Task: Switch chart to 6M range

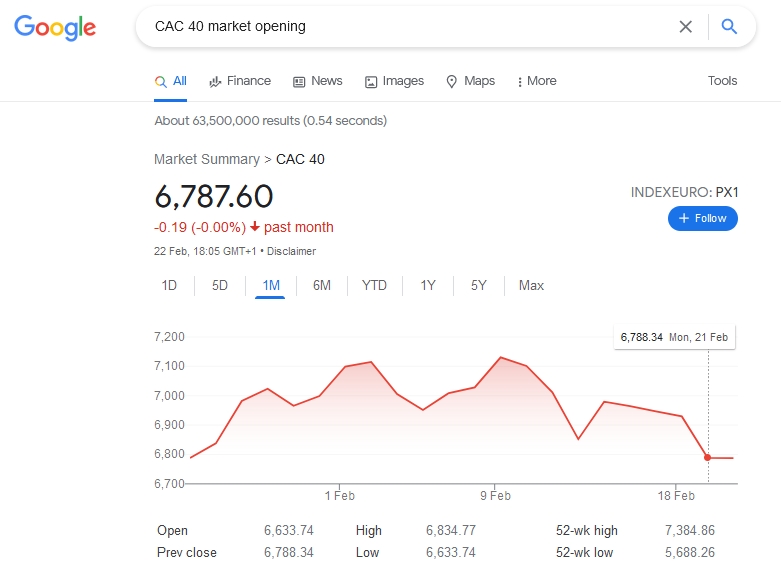Action: click(321, 286)
